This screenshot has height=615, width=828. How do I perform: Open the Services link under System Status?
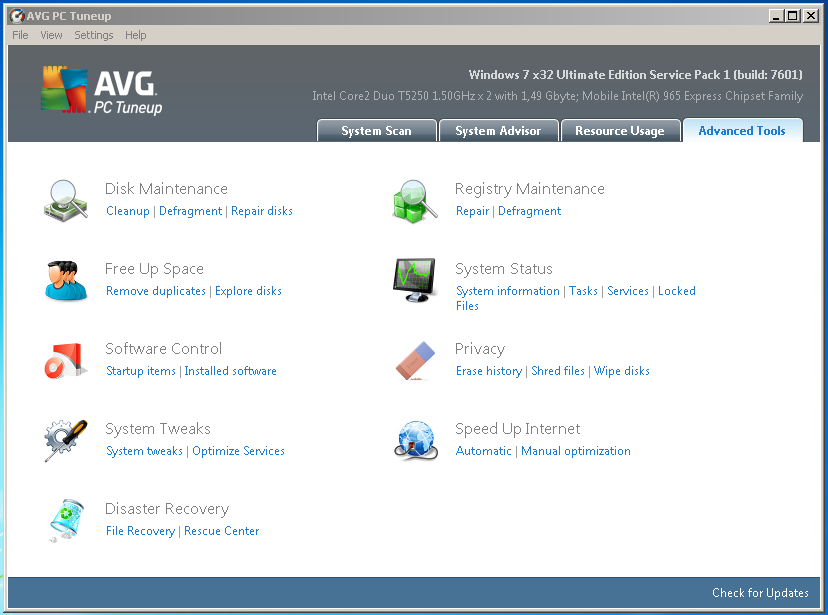pos(628,291)
